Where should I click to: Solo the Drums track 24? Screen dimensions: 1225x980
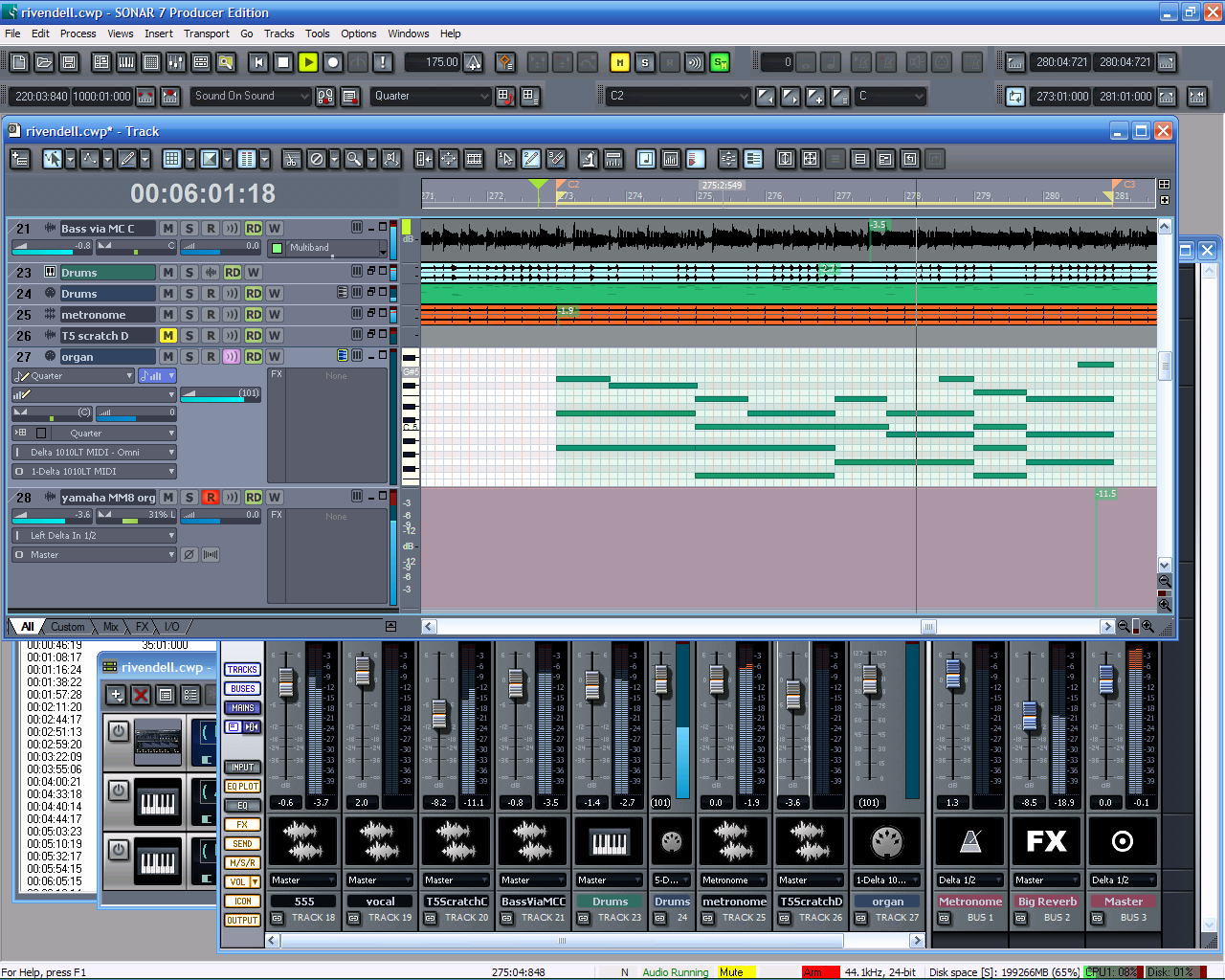click(189, 294)
